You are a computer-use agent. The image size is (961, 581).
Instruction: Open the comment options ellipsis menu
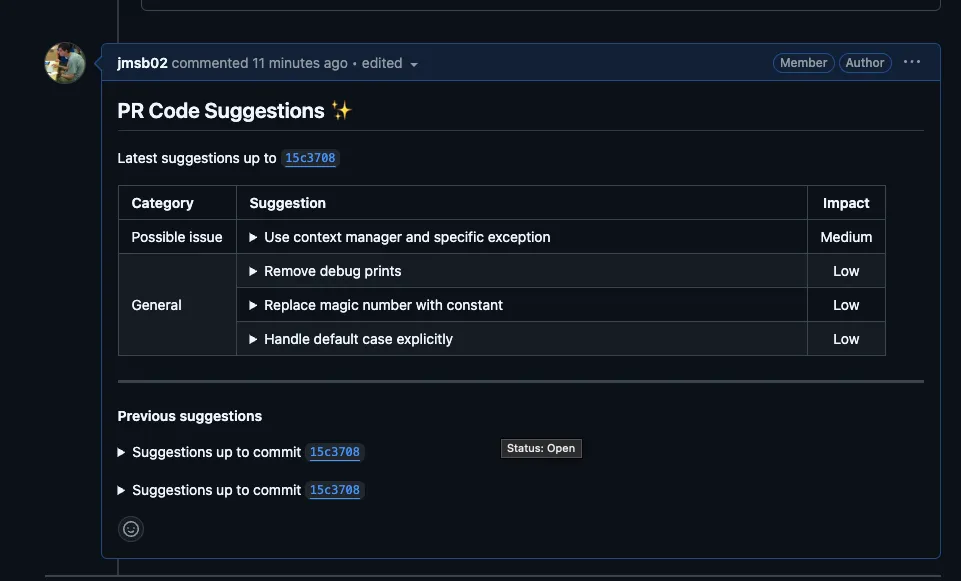(911, 62)
